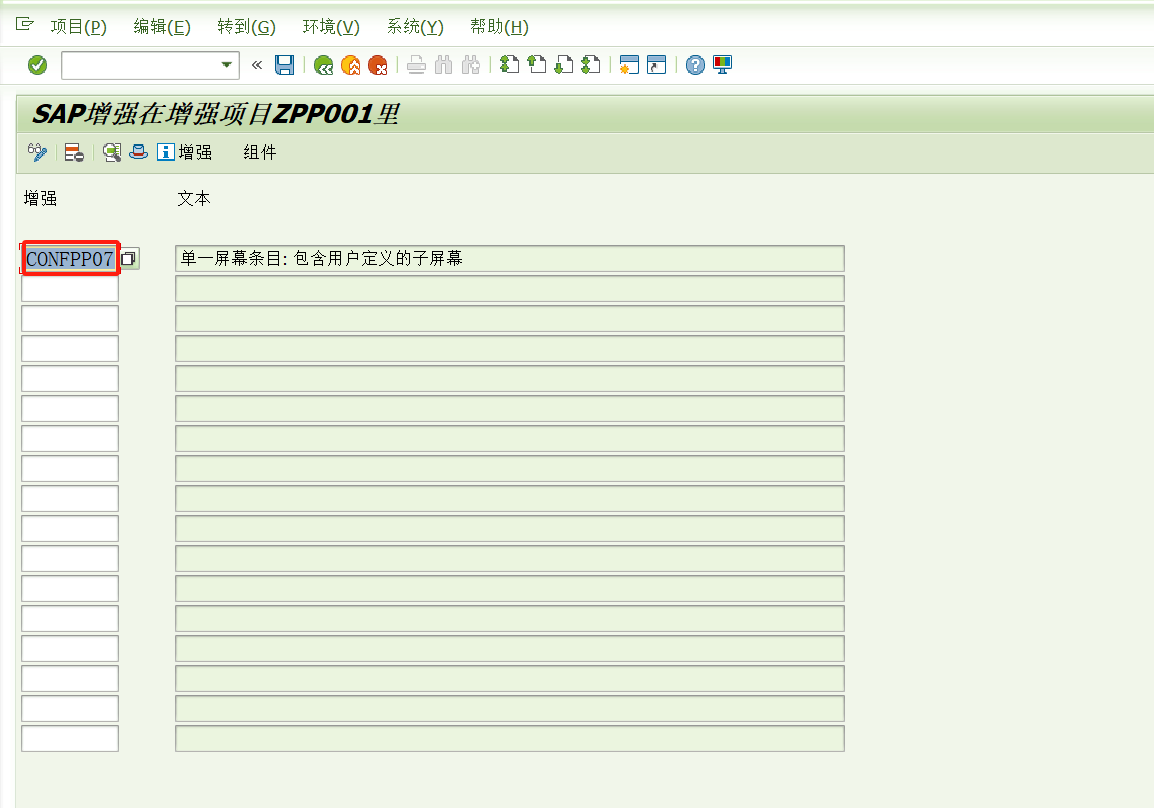The image size is (1154, 808).
Task: Collapse the command field using the « arrow
Action: click(x=257, y=65)
